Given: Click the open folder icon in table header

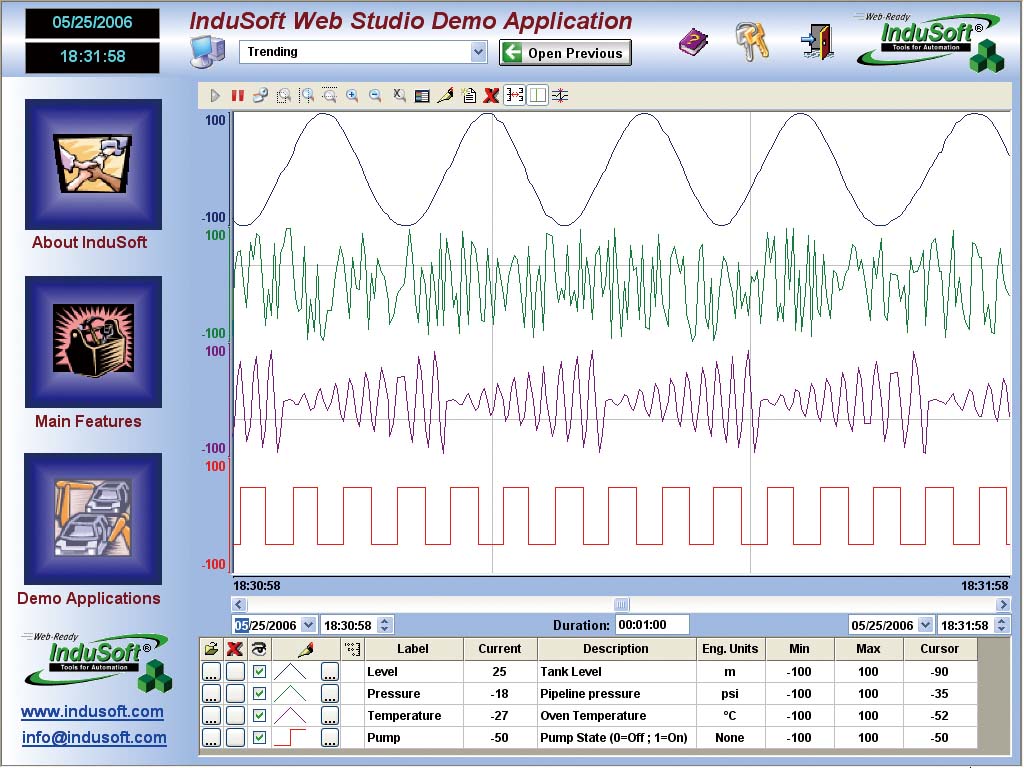Looking at the screenshot, I should 212,648.
